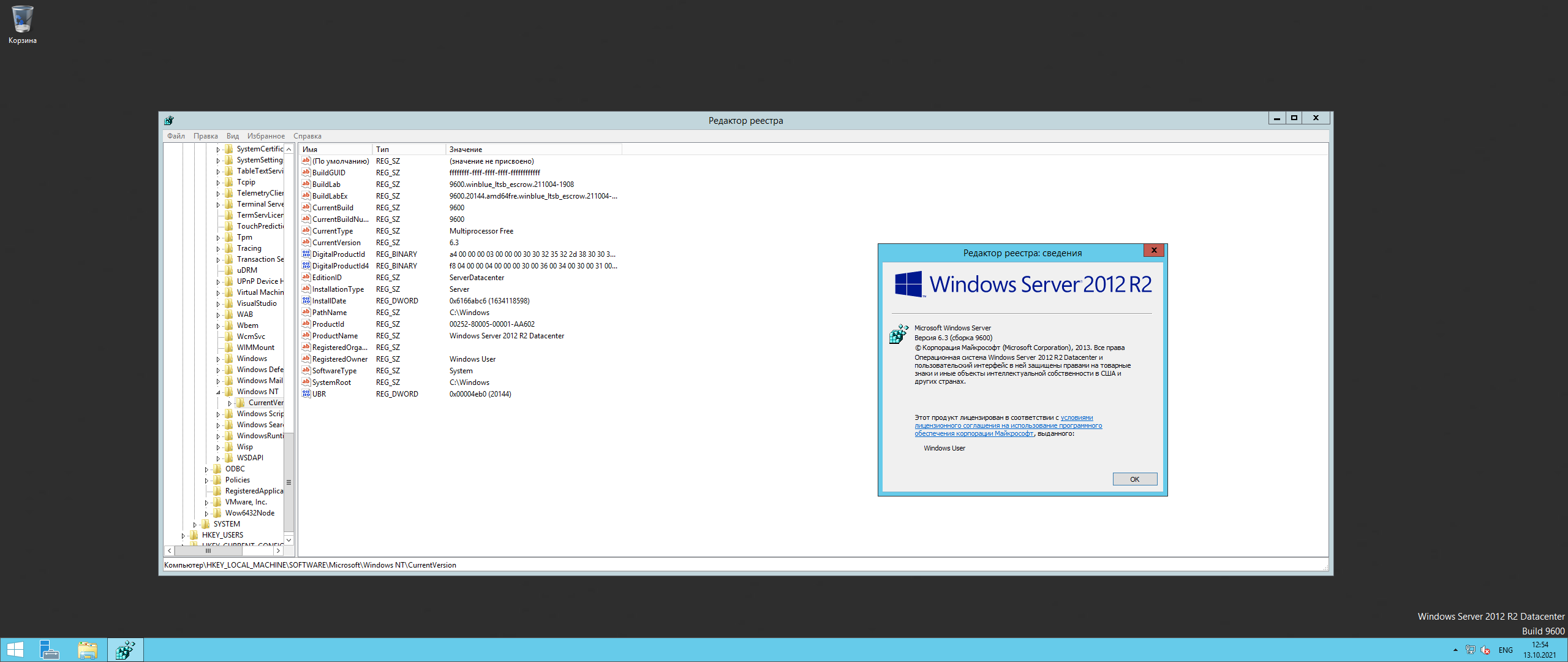Open the Файл menu
Screen dimensions: 1568x662
tap(176, 136)
